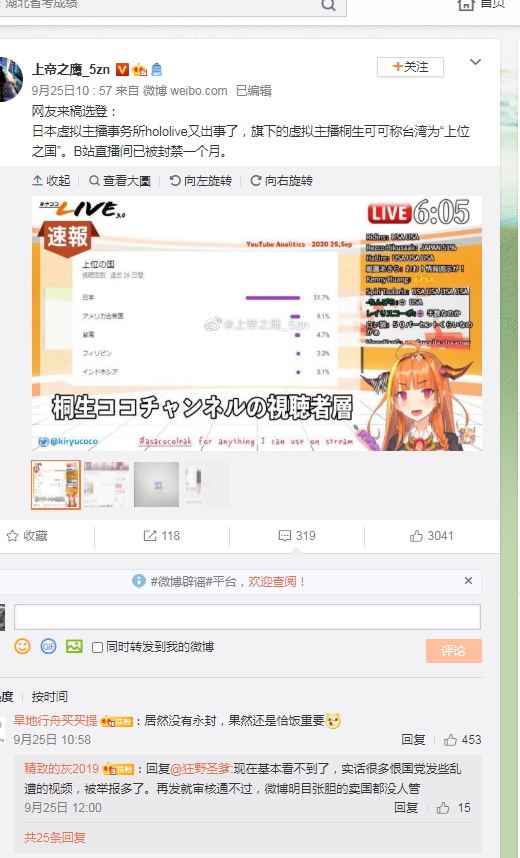
Task: Open the emoji picker smiley icon
Action: pos(22,646)
